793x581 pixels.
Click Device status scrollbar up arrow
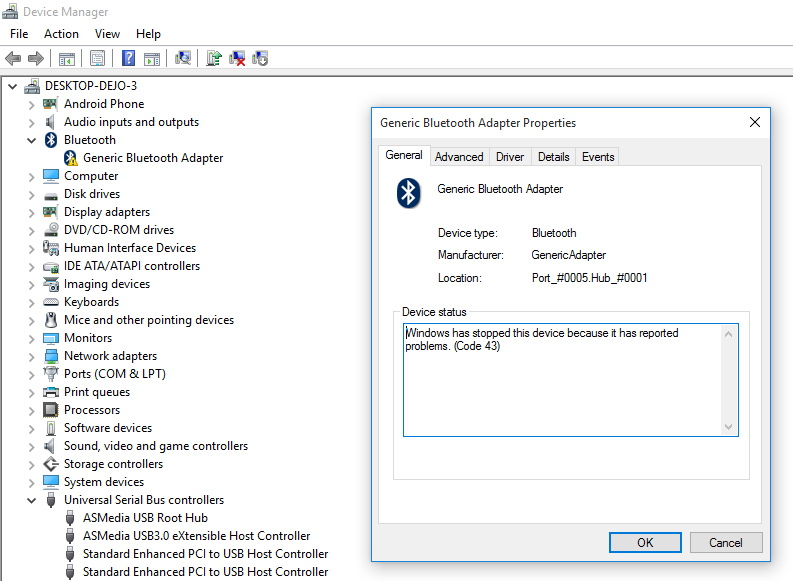point(728,334)
